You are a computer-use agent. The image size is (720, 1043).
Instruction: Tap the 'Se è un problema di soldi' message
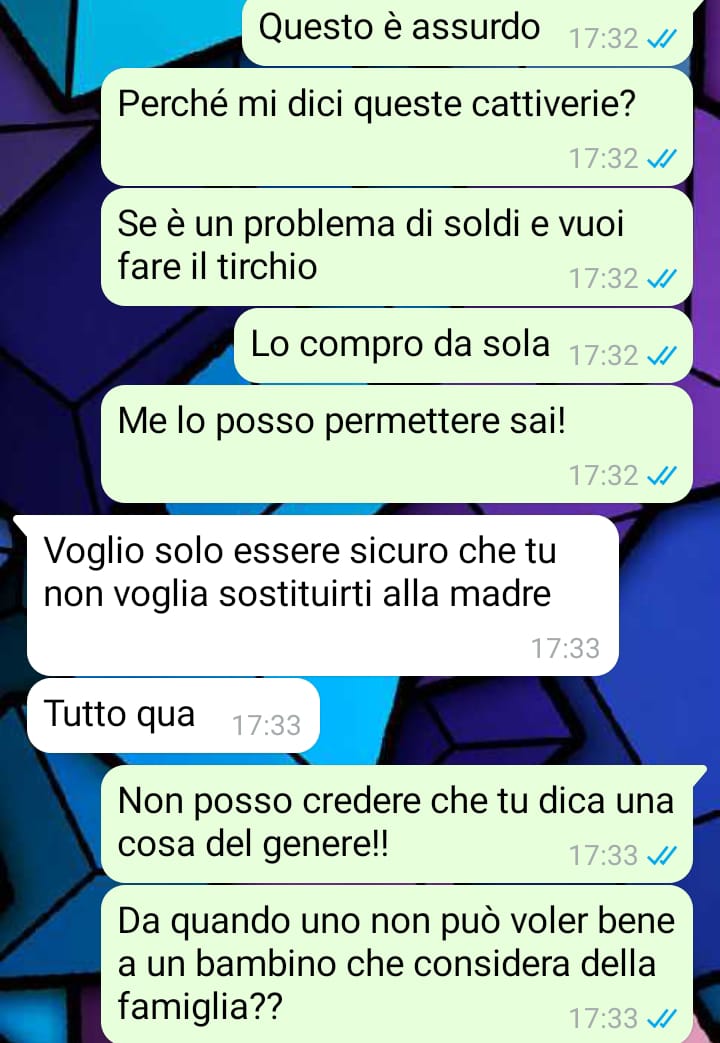coord(397,247)
